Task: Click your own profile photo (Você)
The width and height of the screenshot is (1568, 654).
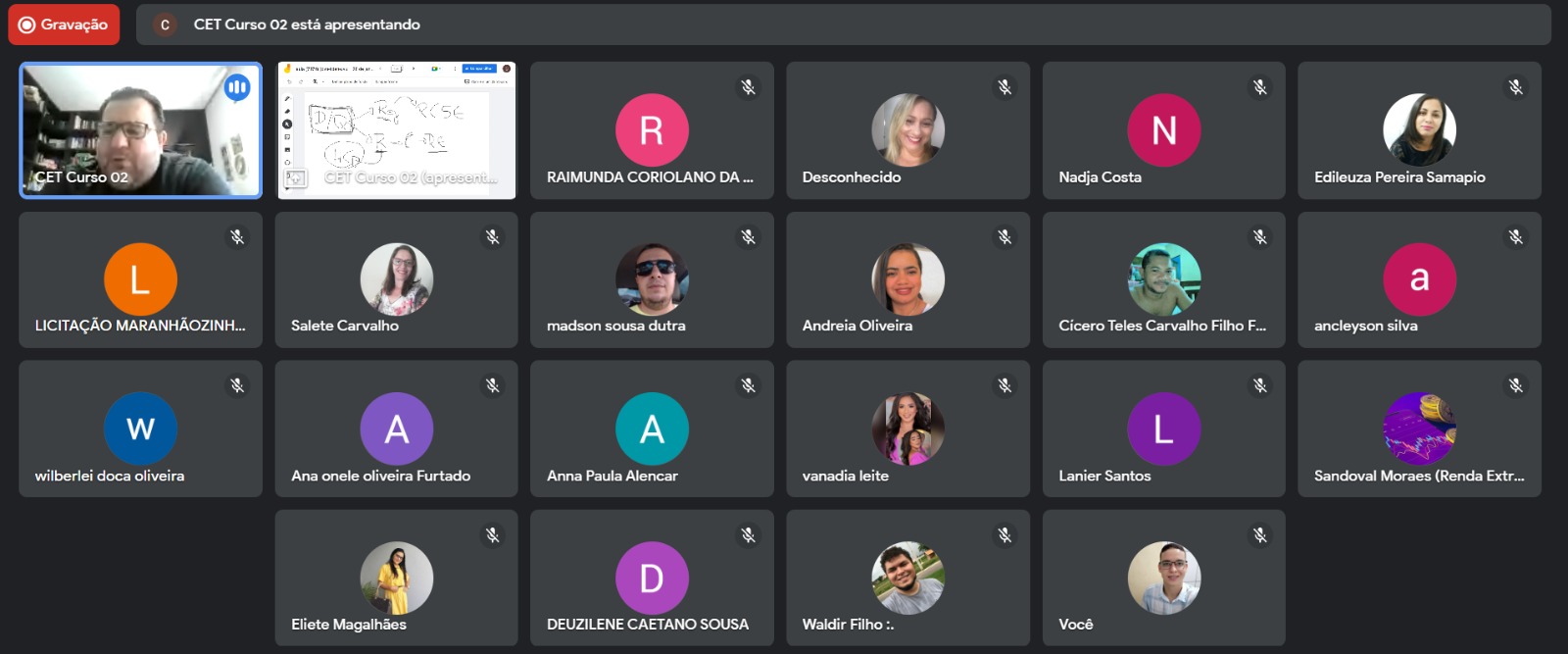Action: click(1164, 578)
